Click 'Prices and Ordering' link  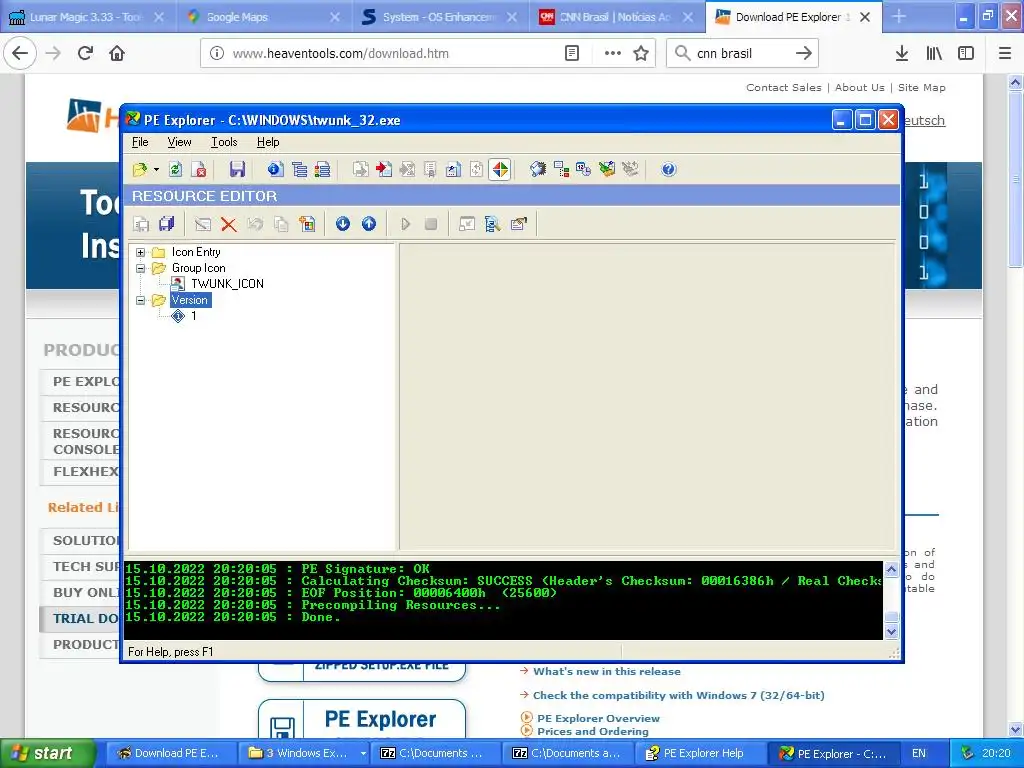(x=593, y=731)
